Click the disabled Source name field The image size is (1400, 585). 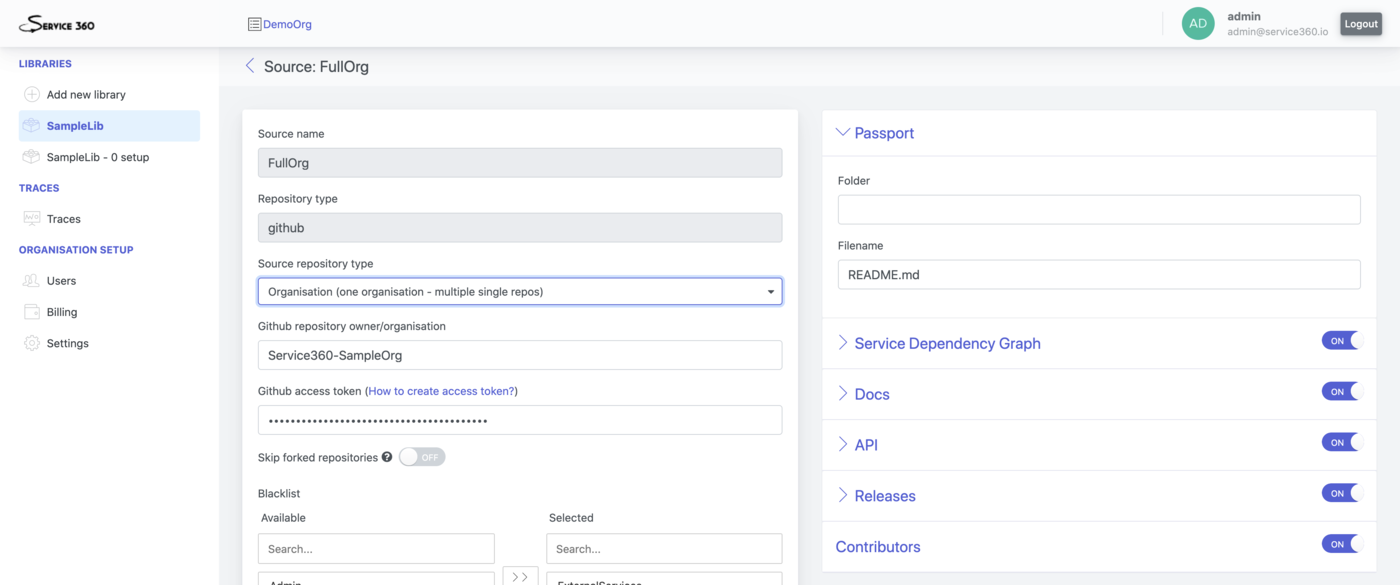click(520, 163)
